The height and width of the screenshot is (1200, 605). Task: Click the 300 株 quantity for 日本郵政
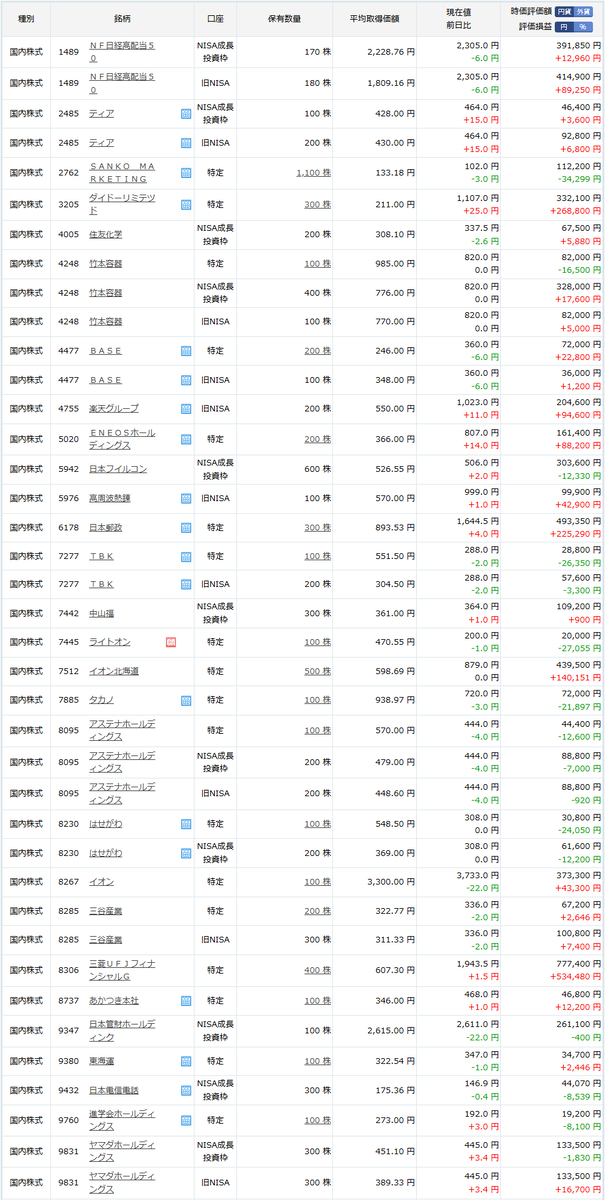318,526
